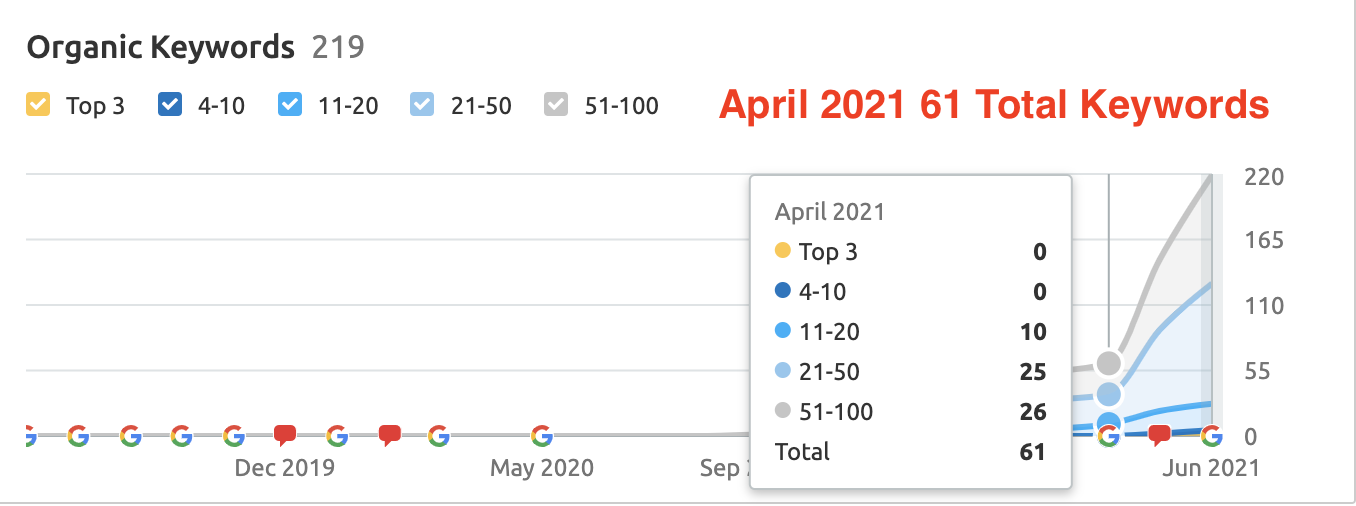The height and width of the screenshot is (506, 1356).
Task: Toggle the 4-10 positions checkbox
Action: pyautogui.click(x=170, y=104)
